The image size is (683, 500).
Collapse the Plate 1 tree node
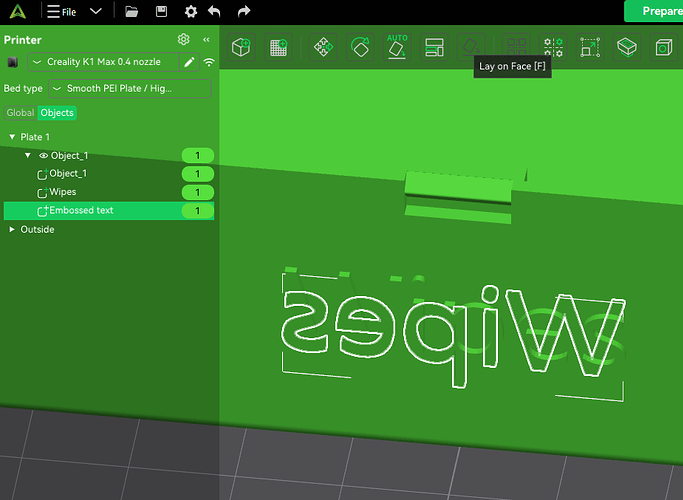click(x=11, y=137)
